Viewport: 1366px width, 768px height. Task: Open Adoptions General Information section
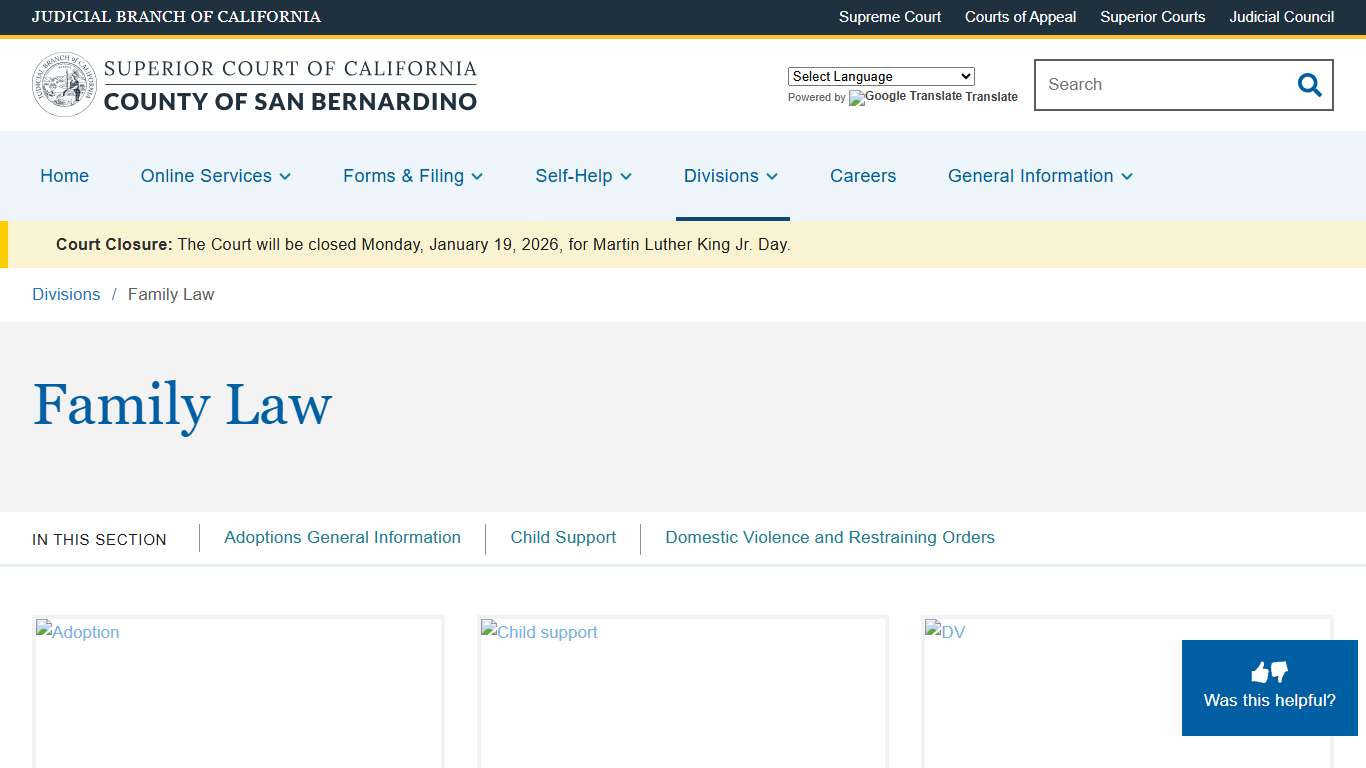(342, 538)
